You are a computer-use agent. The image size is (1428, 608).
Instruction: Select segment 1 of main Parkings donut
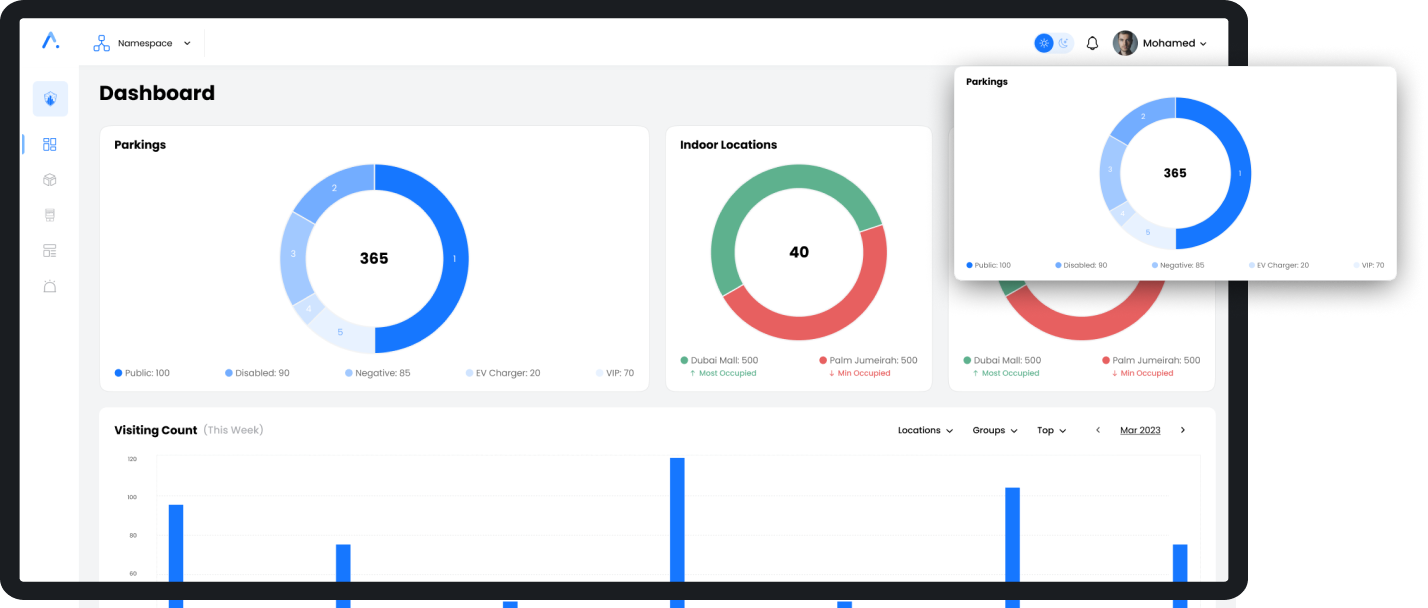coord(454,259)
